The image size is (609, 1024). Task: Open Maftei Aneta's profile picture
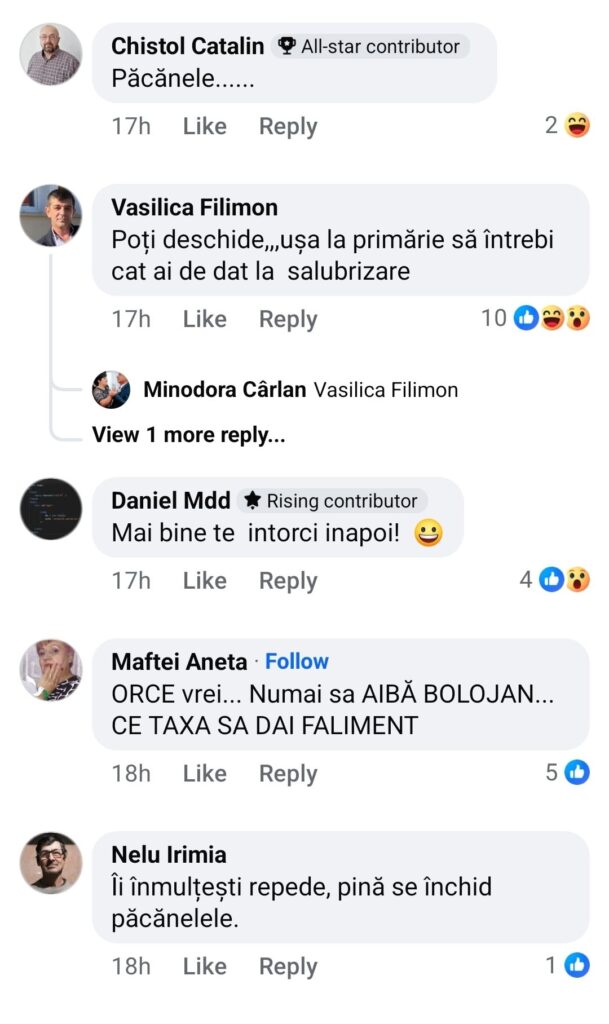[51, 670]
